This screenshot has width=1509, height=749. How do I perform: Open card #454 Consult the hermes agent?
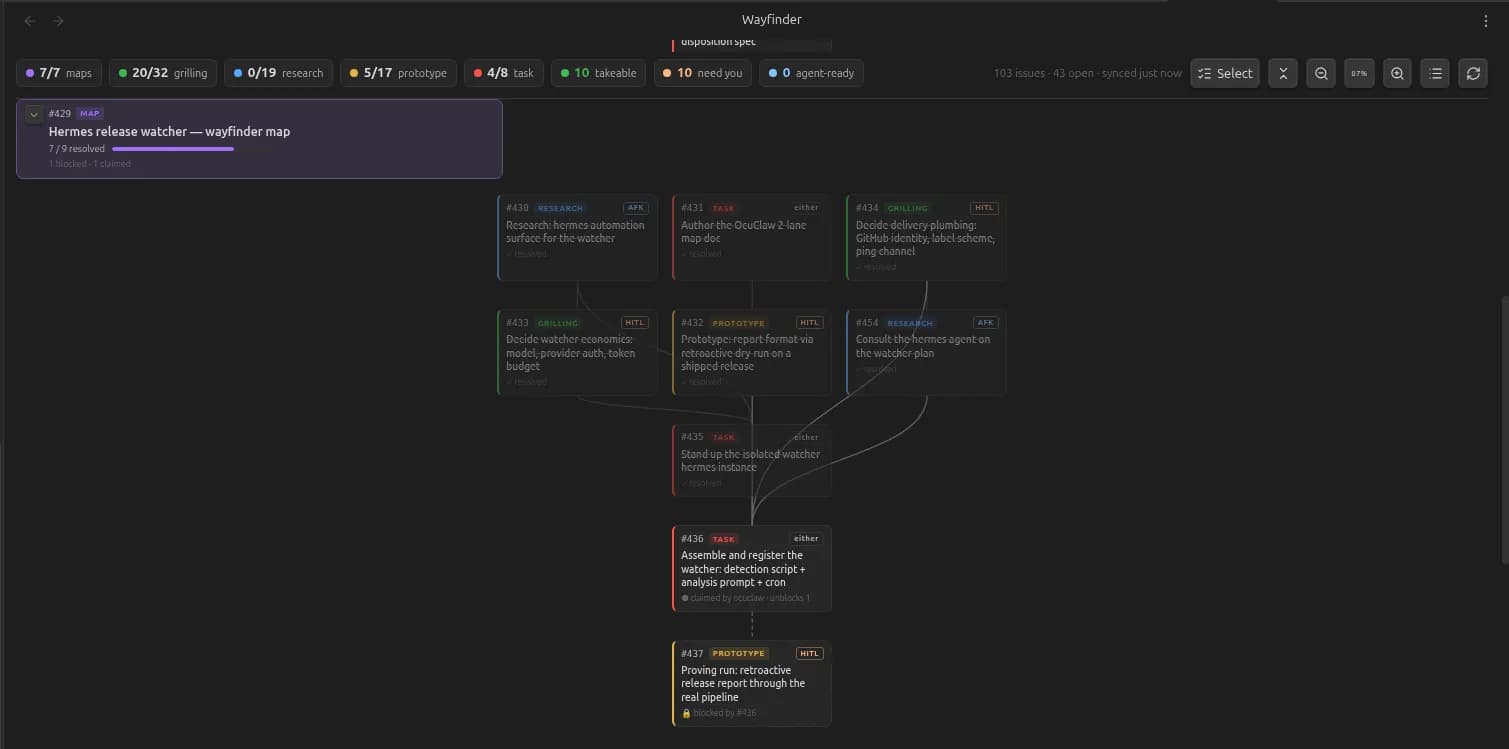point(926,352)
